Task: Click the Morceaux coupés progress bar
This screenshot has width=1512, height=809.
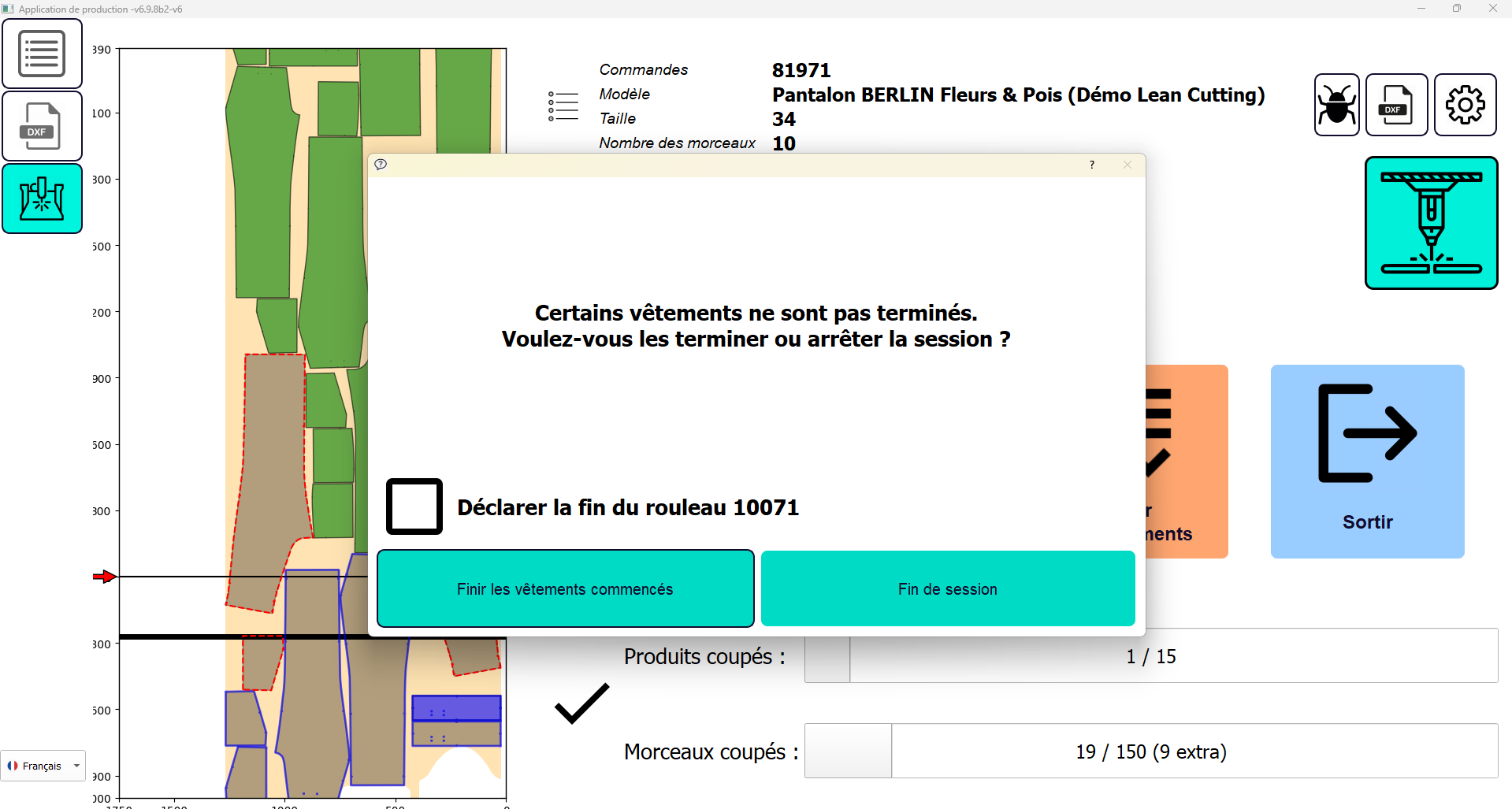Action: pos(1150,751)
